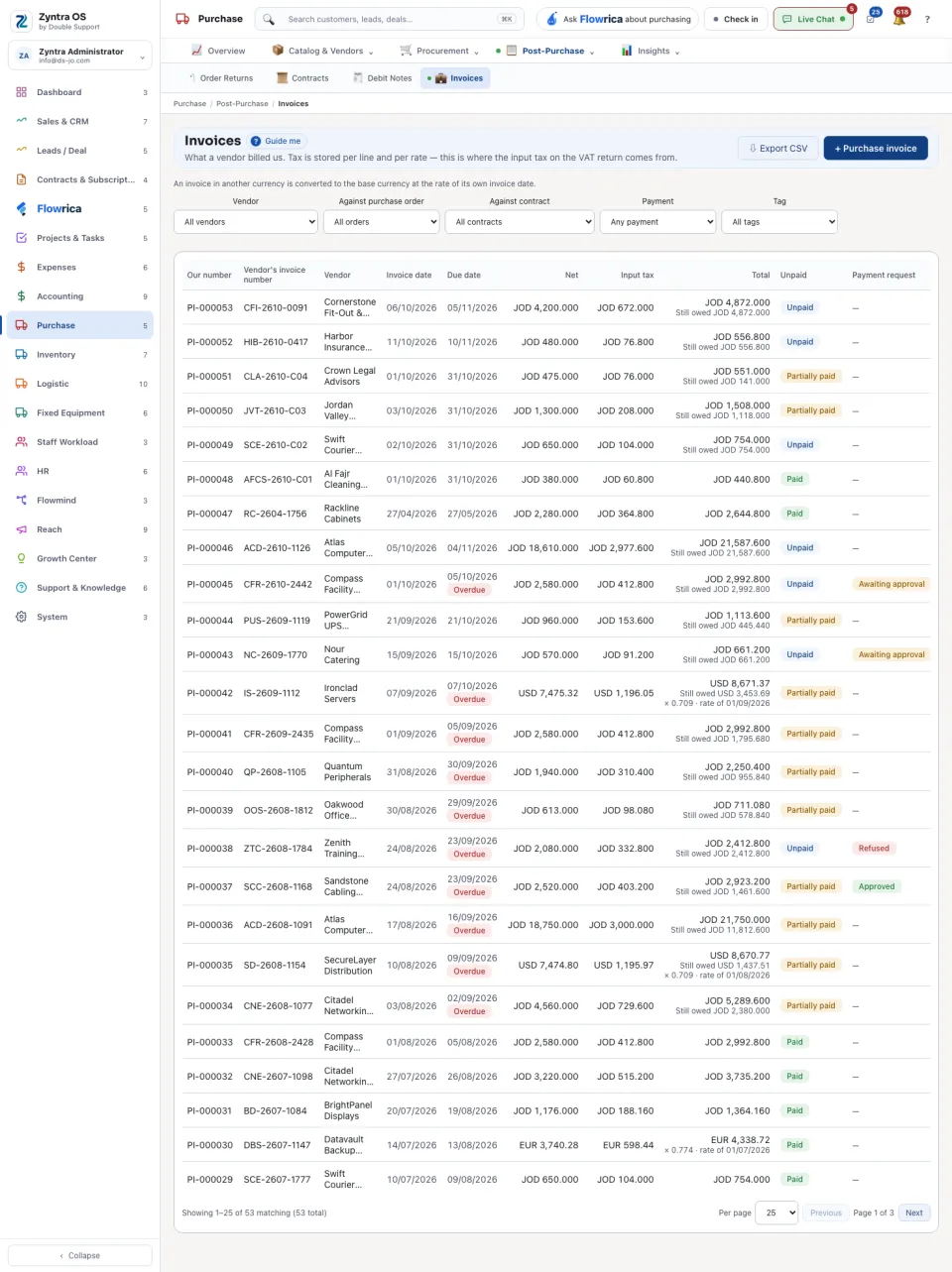Screen dimensions: 952x1272
Task: Open Contracts & Subscriptions sidebar icon
Action: coord(21,179)
